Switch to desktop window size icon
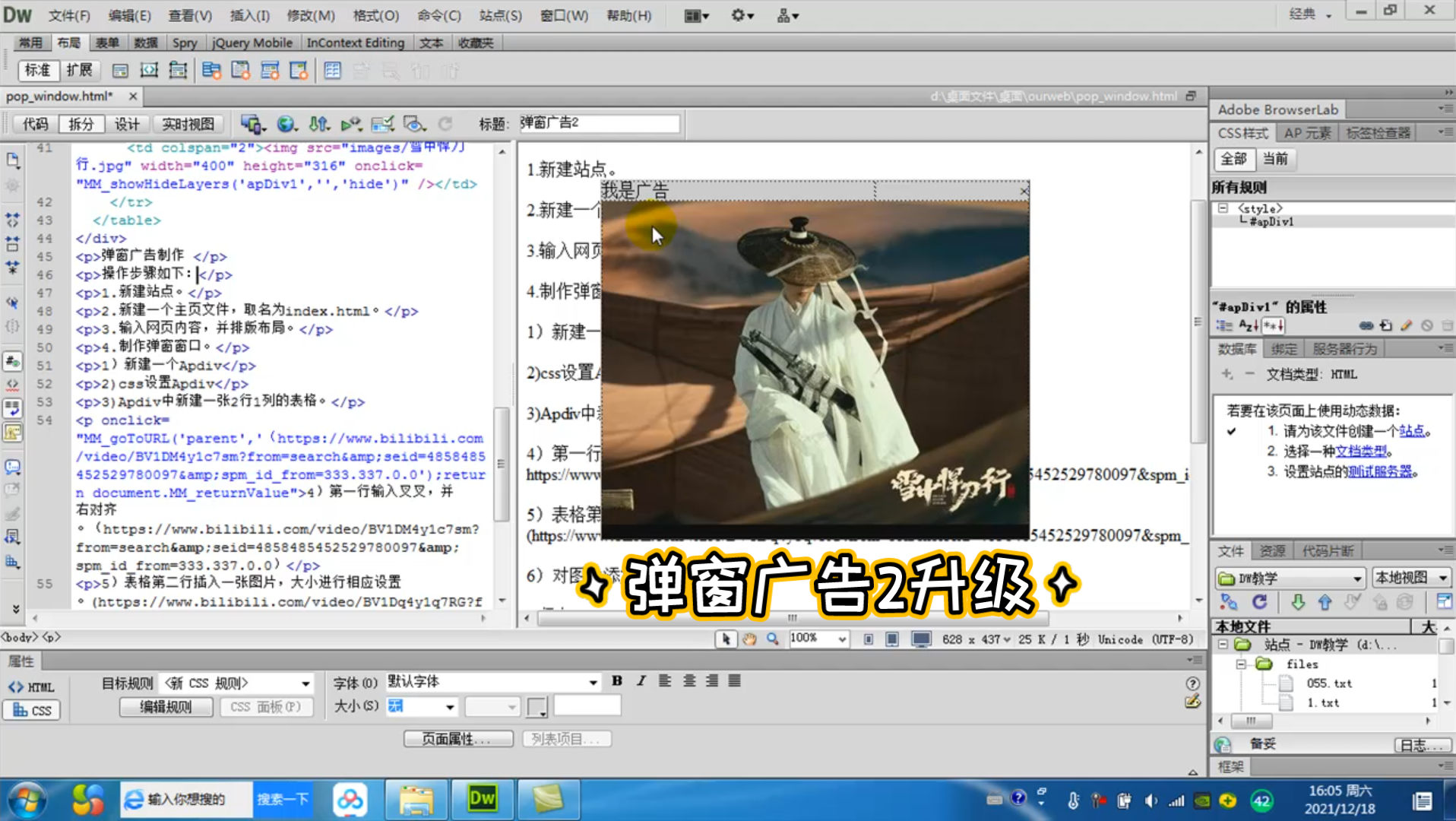This screenshot has width=1456, height=821. point(921,639)
